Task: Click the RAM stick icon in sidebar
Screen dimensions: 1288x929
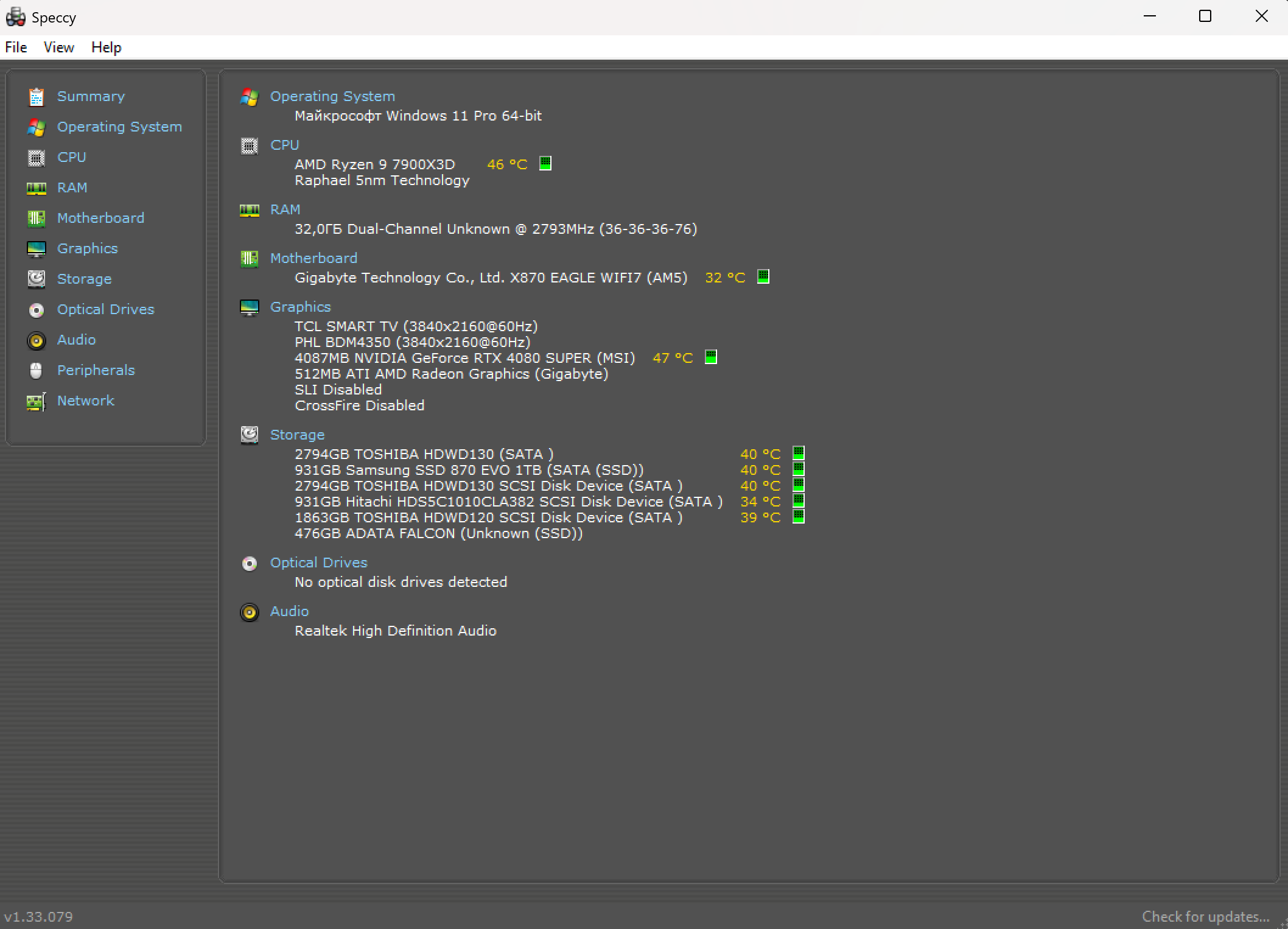Action: coord(37,188)
